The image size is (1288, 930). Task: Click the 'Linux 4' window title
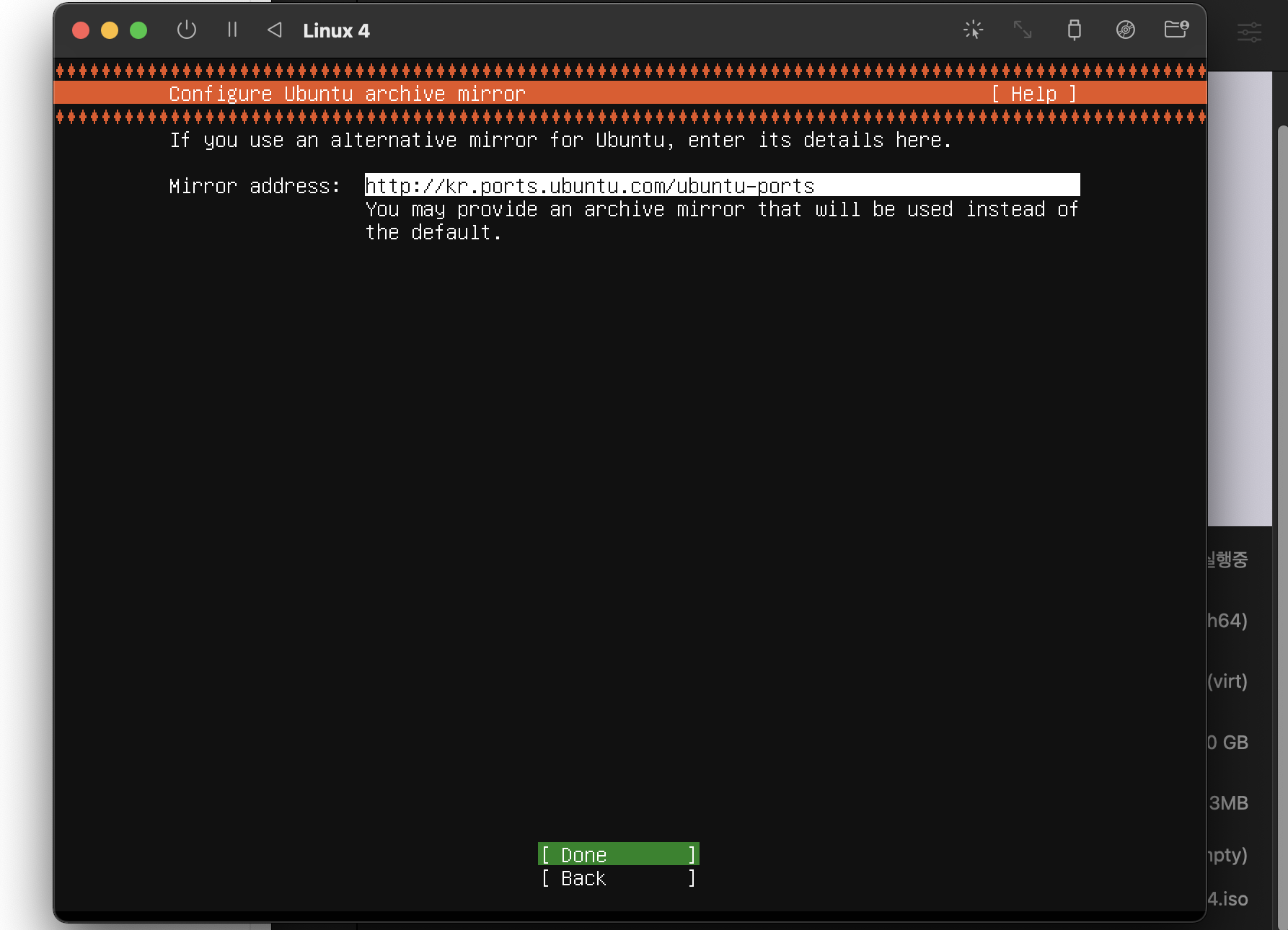coord(336,30)
